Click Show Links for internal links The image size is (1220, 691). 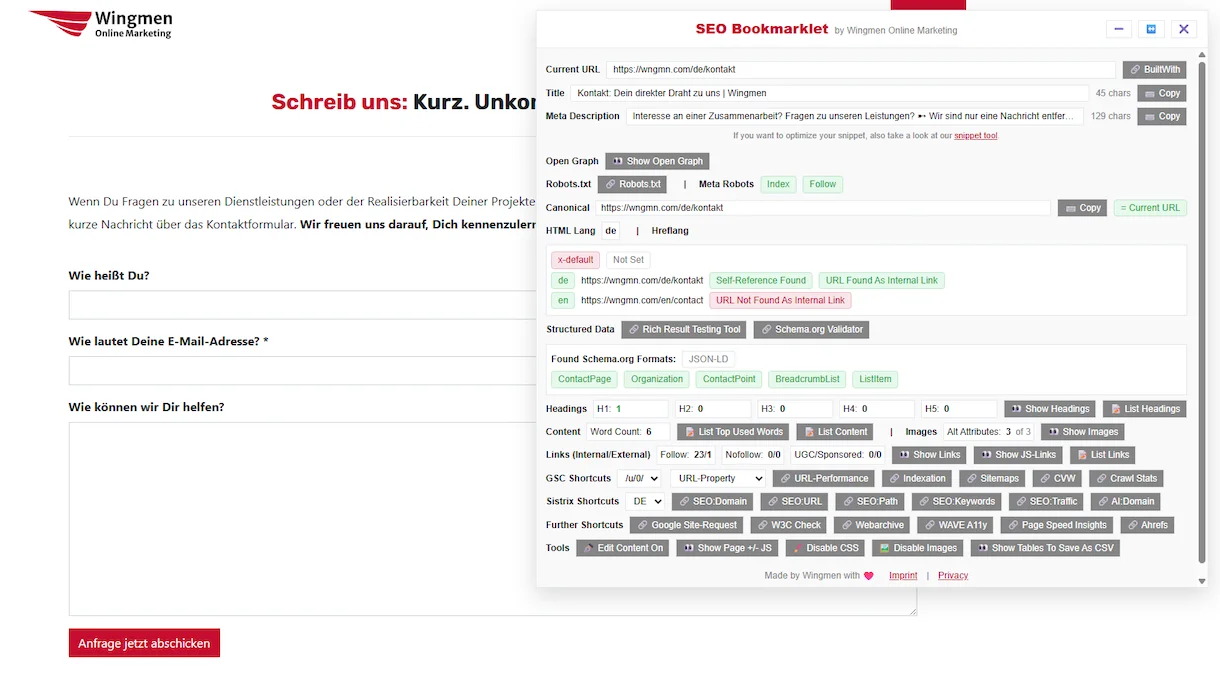tap(929, 454)
